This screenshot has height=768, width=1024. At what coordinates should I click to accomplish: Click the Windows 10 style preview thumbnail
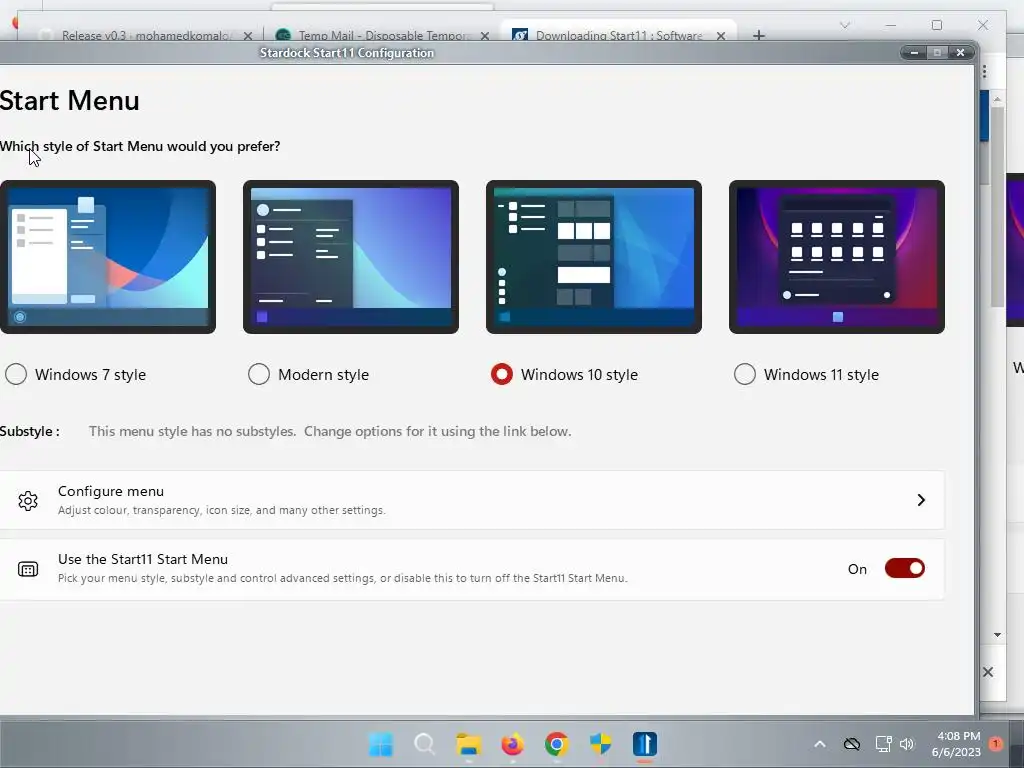[594, 257]
